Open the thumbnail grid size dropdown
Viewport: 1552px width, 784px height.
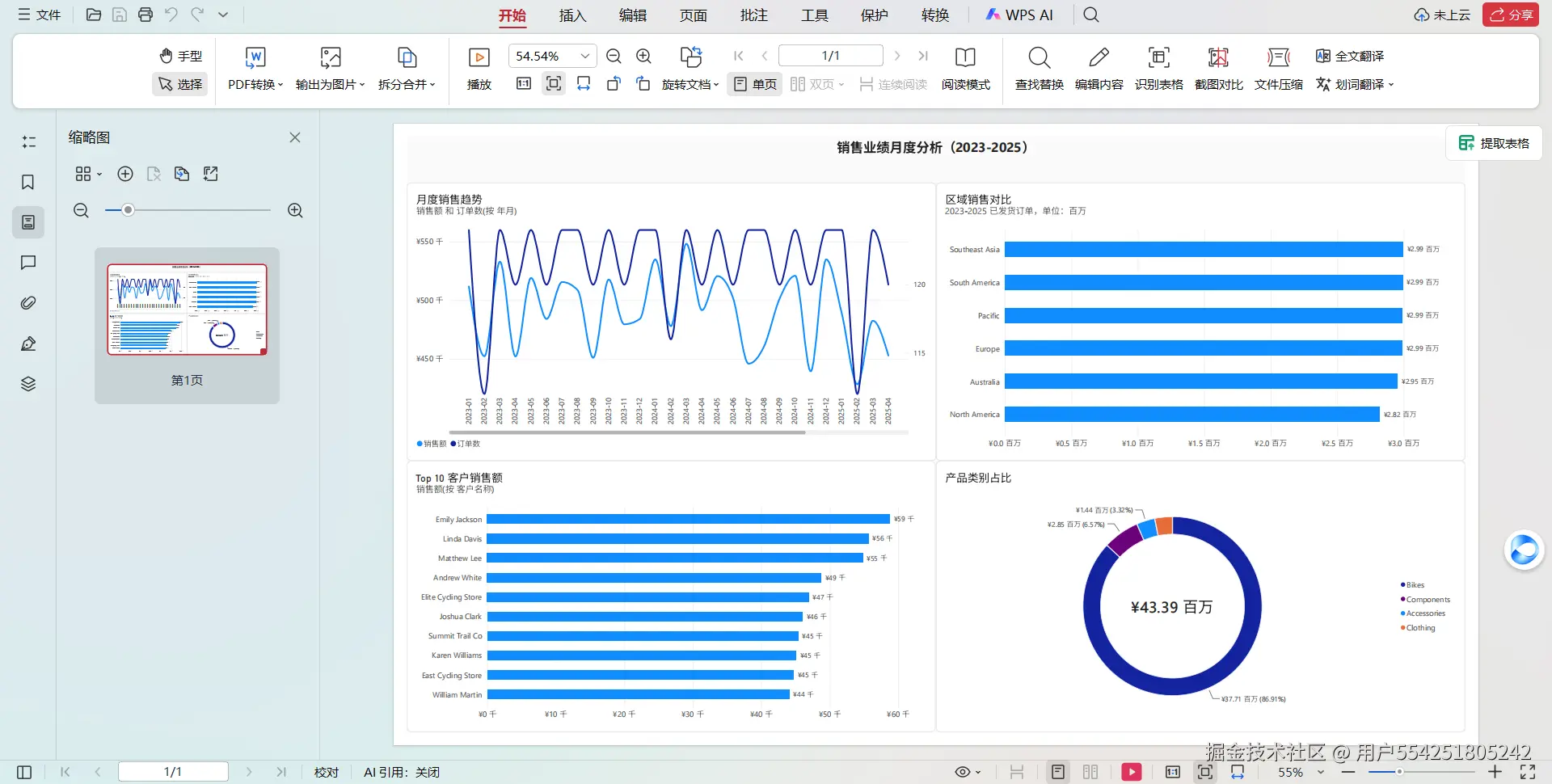point(88,174)
